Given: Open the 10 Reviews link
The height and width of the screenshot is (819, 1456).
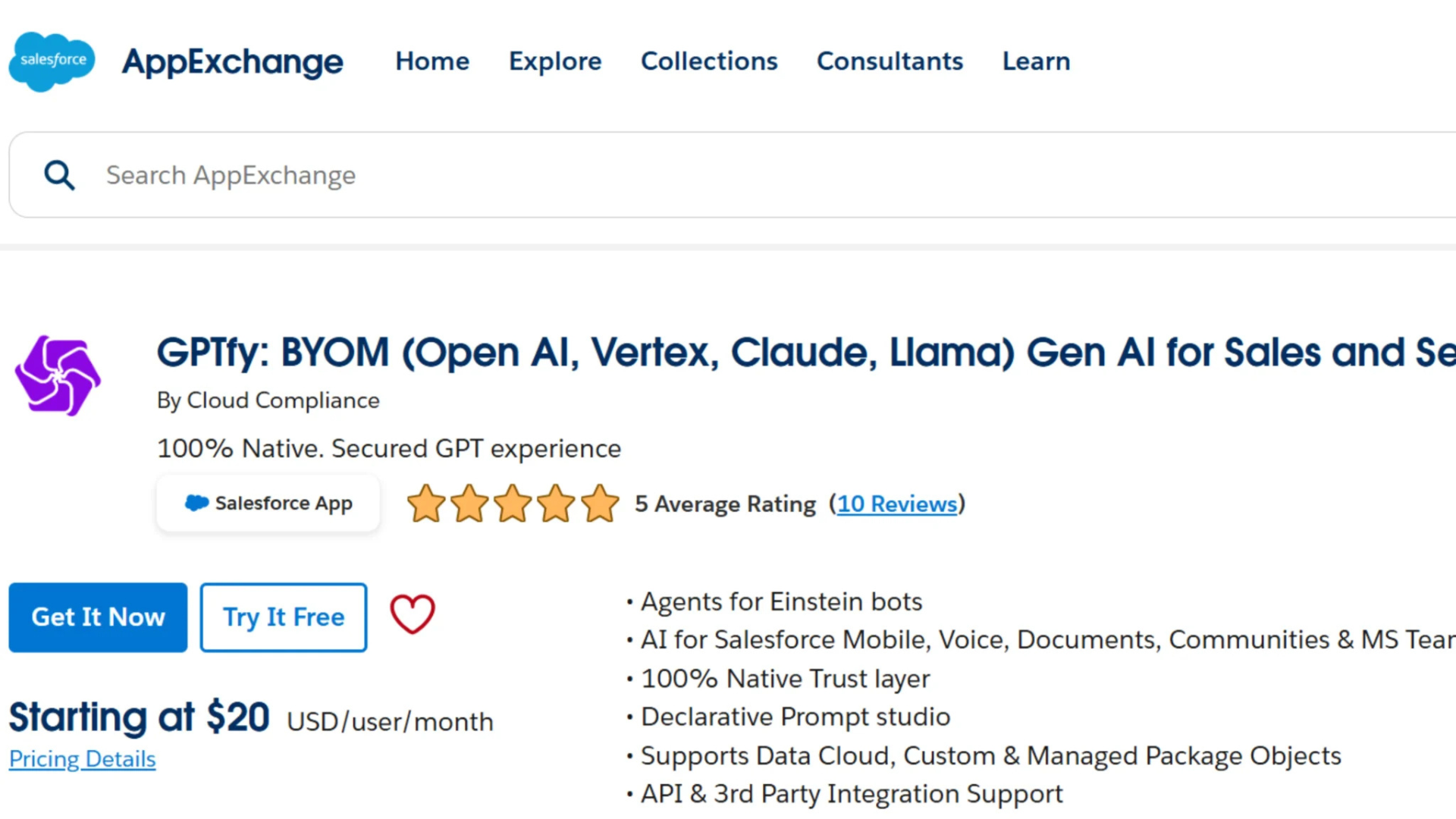Looking at the screenshot, I should [897, 504].
